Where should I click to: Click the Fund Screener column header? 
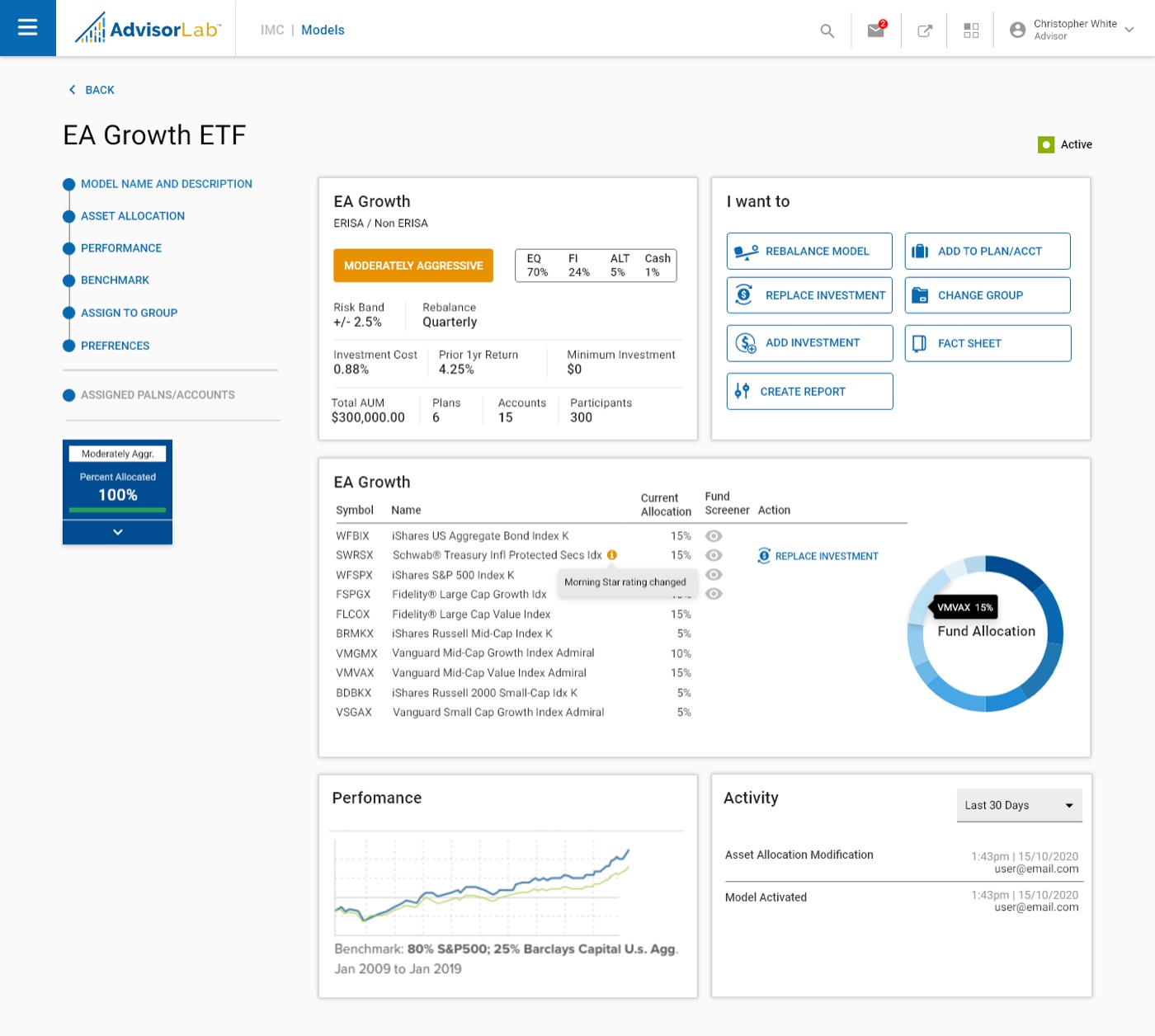point(727,503)
